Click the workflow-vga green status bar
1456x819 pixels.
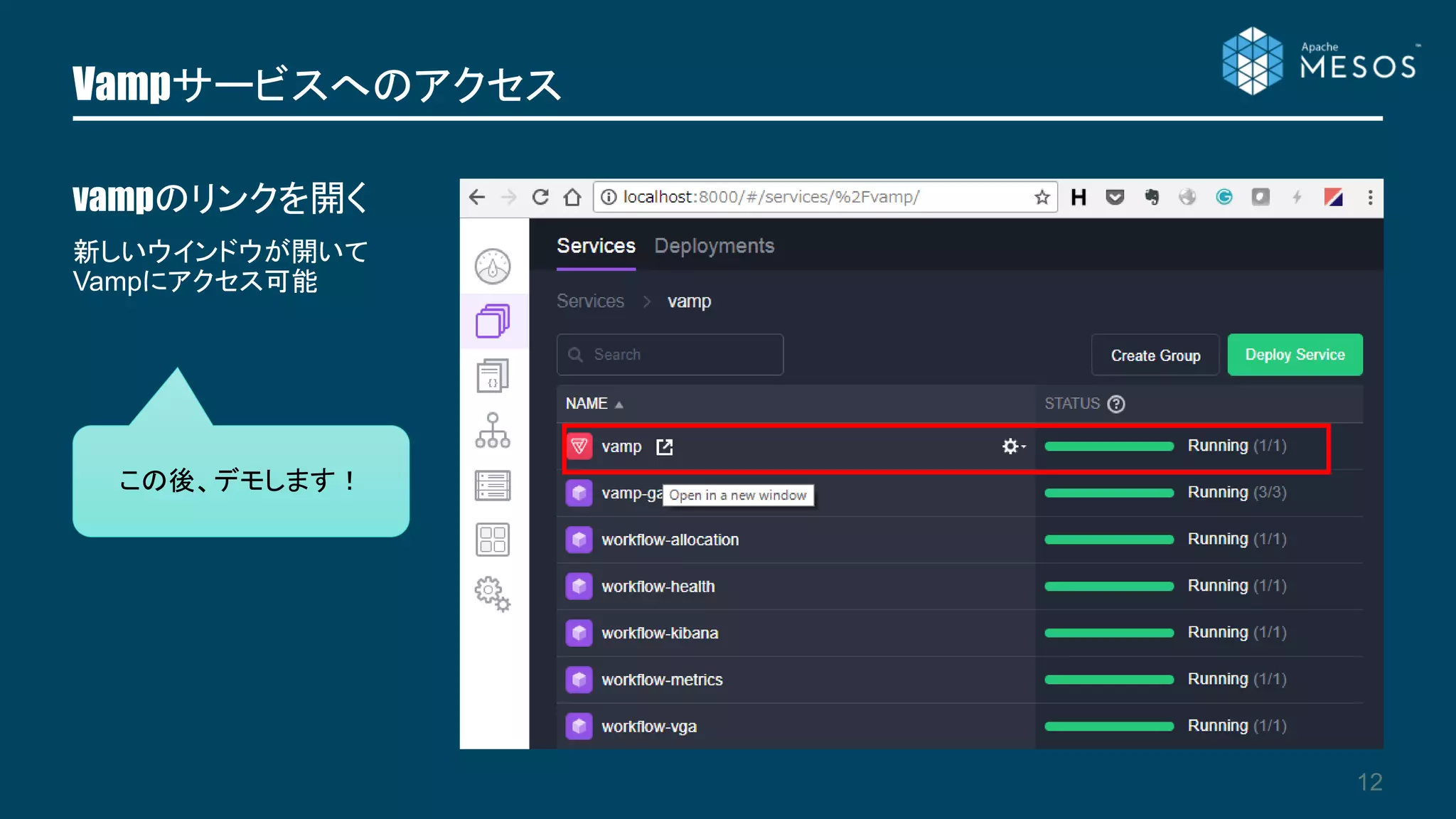click(x=1109, y=727)
